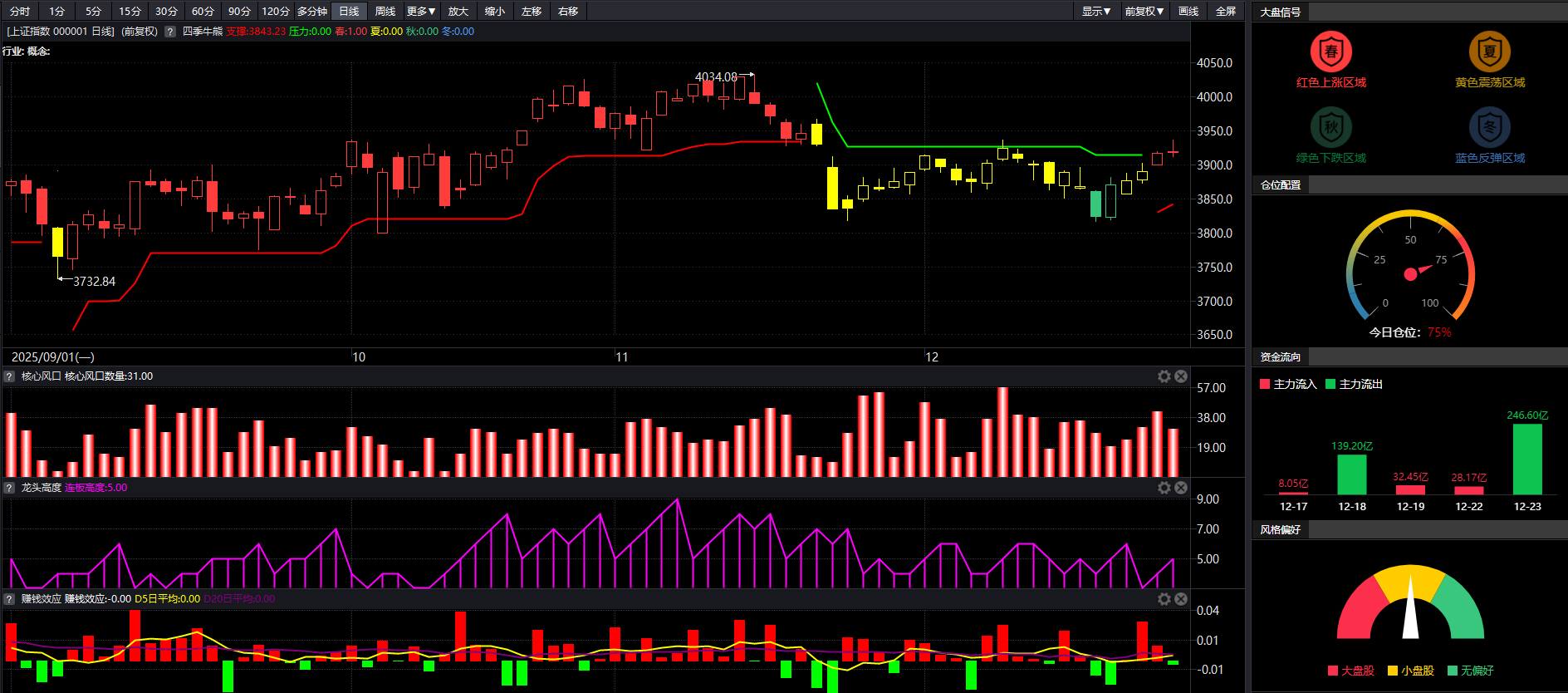1568x693 pixels.
Task: Click the 黄色震荡区域 label
Action: click(x=1490, y=83)
